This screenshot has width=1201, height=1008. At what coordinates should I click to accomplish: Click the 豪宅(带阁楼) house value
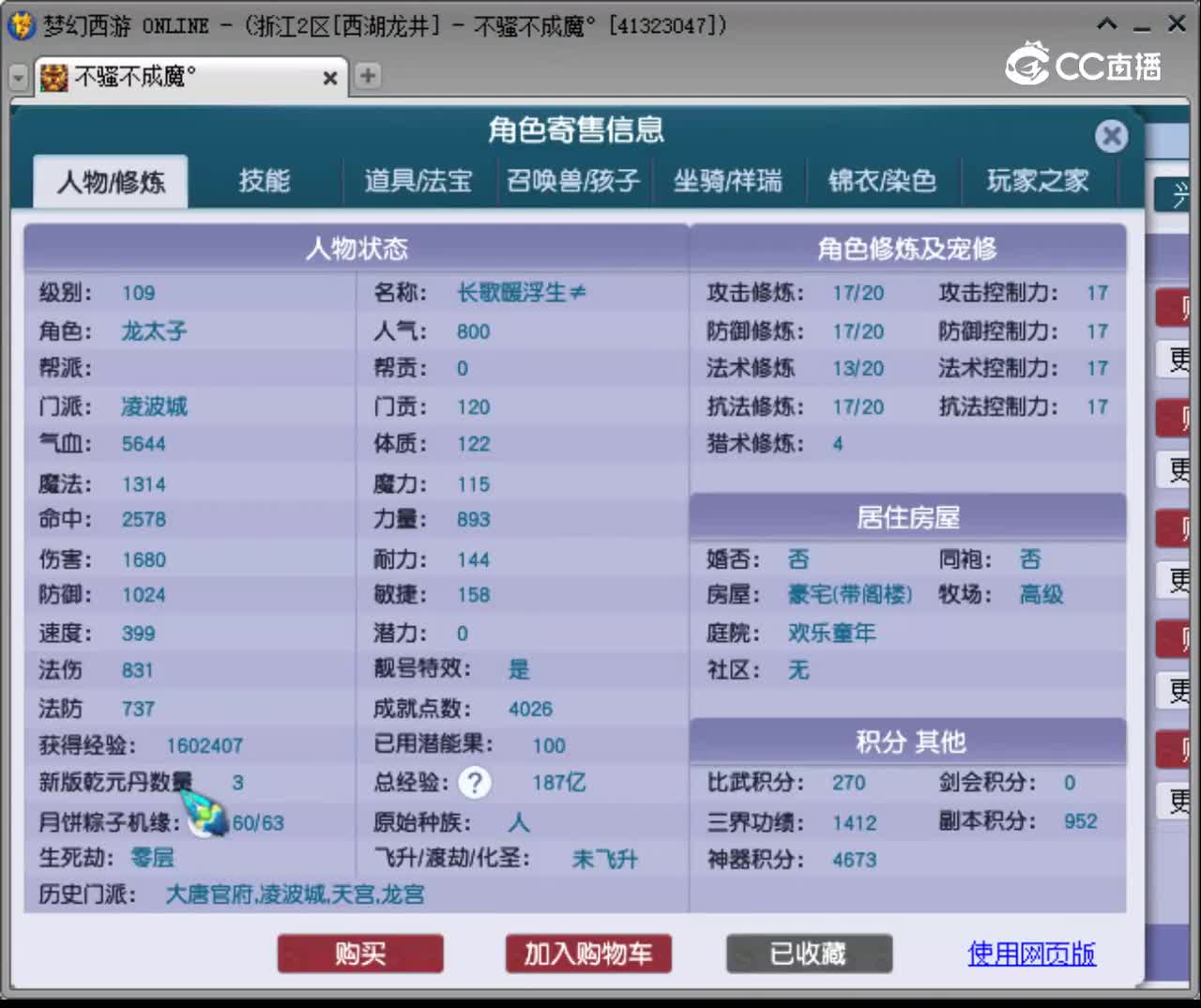pos(850,594)
